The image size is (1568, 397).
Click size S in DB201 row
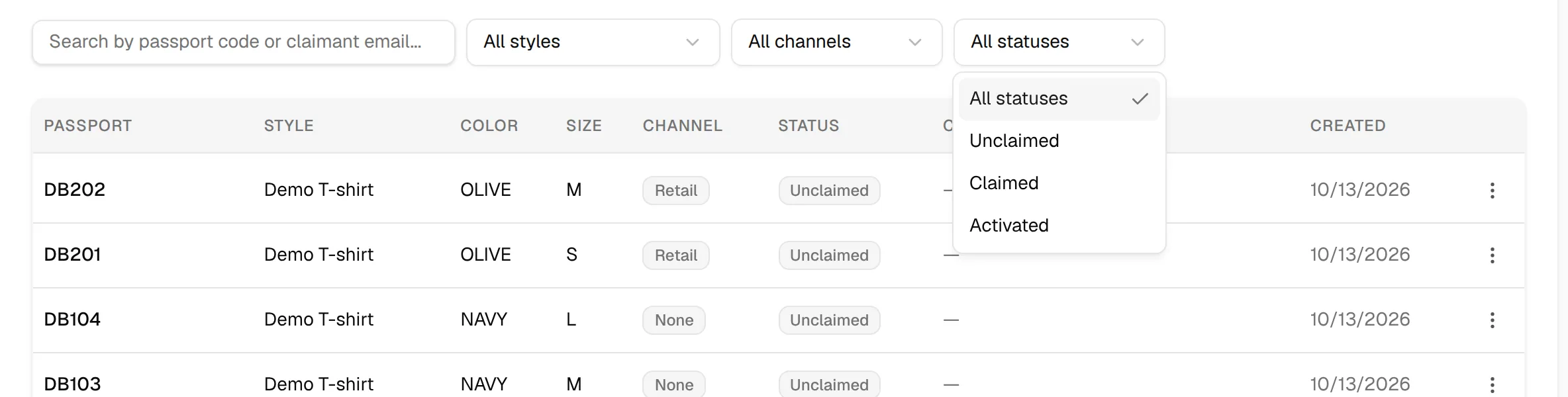(572, 255)
